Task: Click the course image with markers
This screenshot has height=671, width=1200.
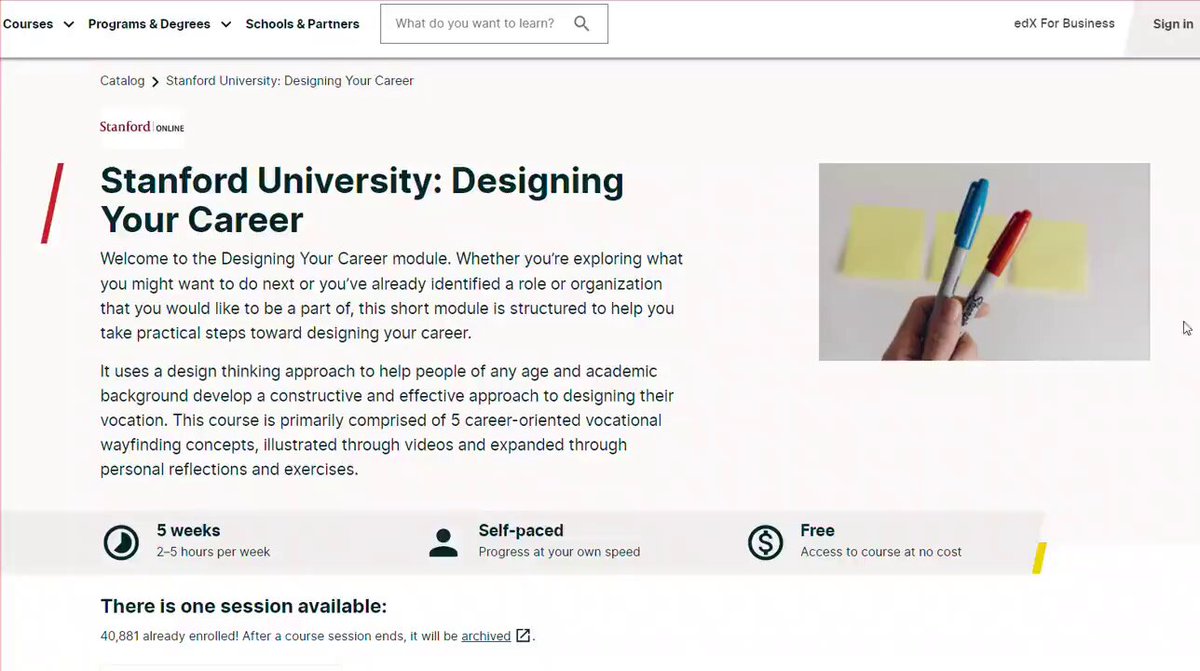Action: 984,262
